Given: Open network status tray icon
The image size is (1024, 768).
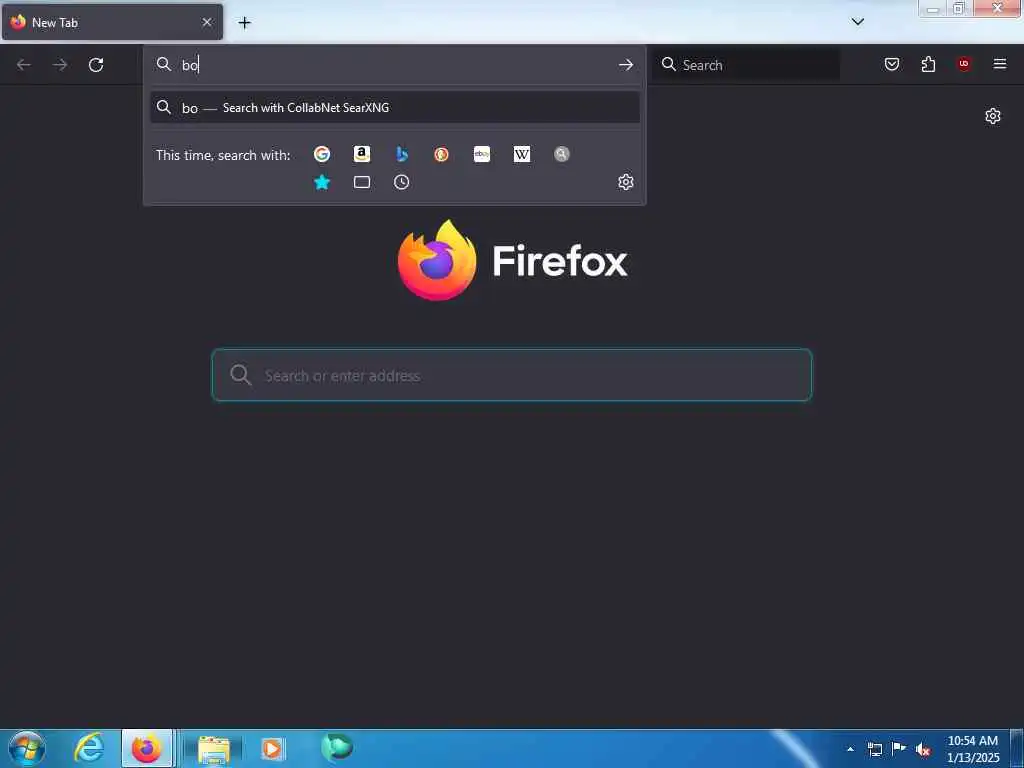Looking at the screenshot, I should (874, 749).
